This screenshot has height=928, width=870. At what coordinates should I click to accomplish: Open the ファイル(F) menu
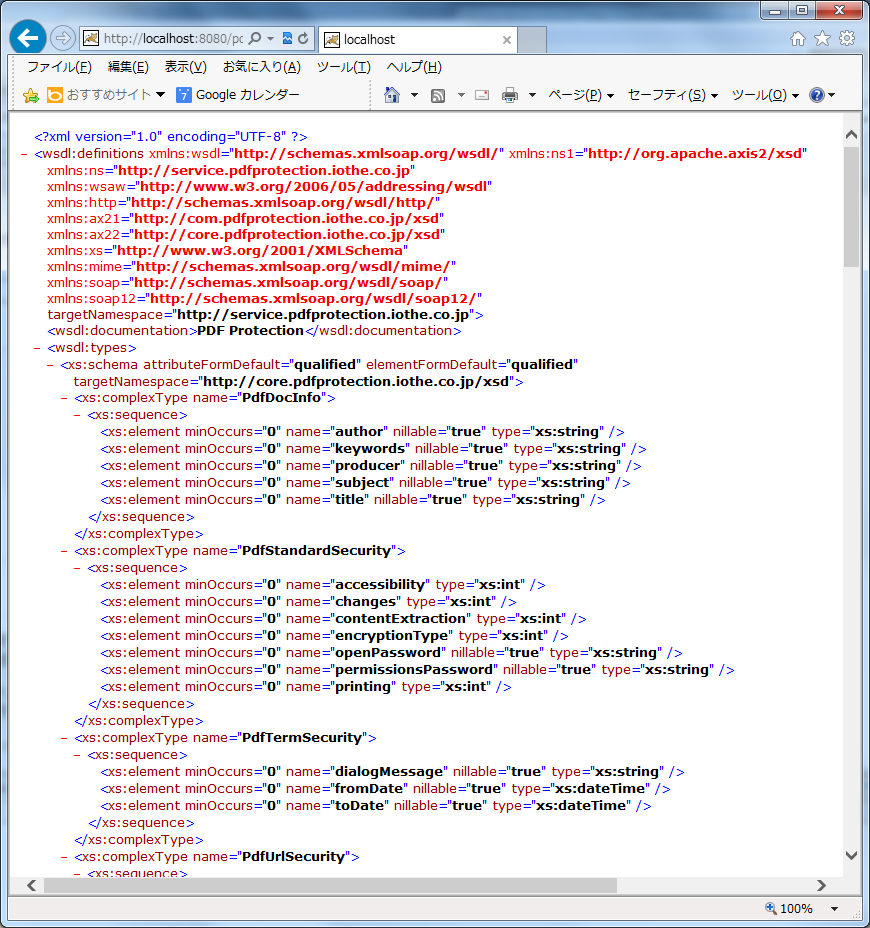59,67
